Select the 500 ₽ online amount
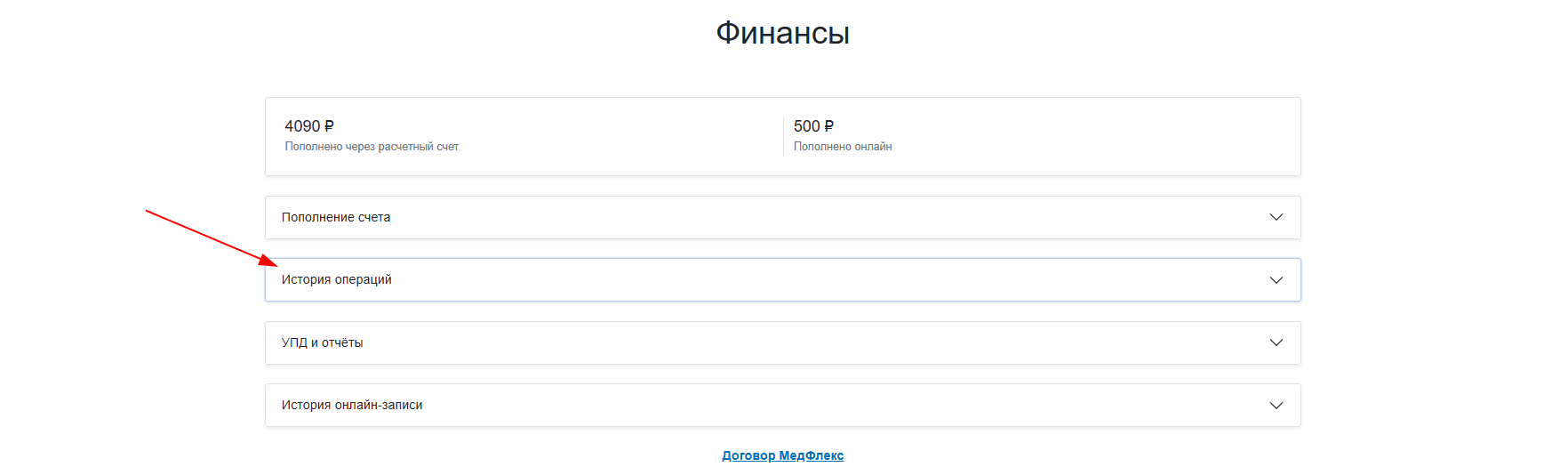This screenshot has height=475, width=1568. click(813, 126)
